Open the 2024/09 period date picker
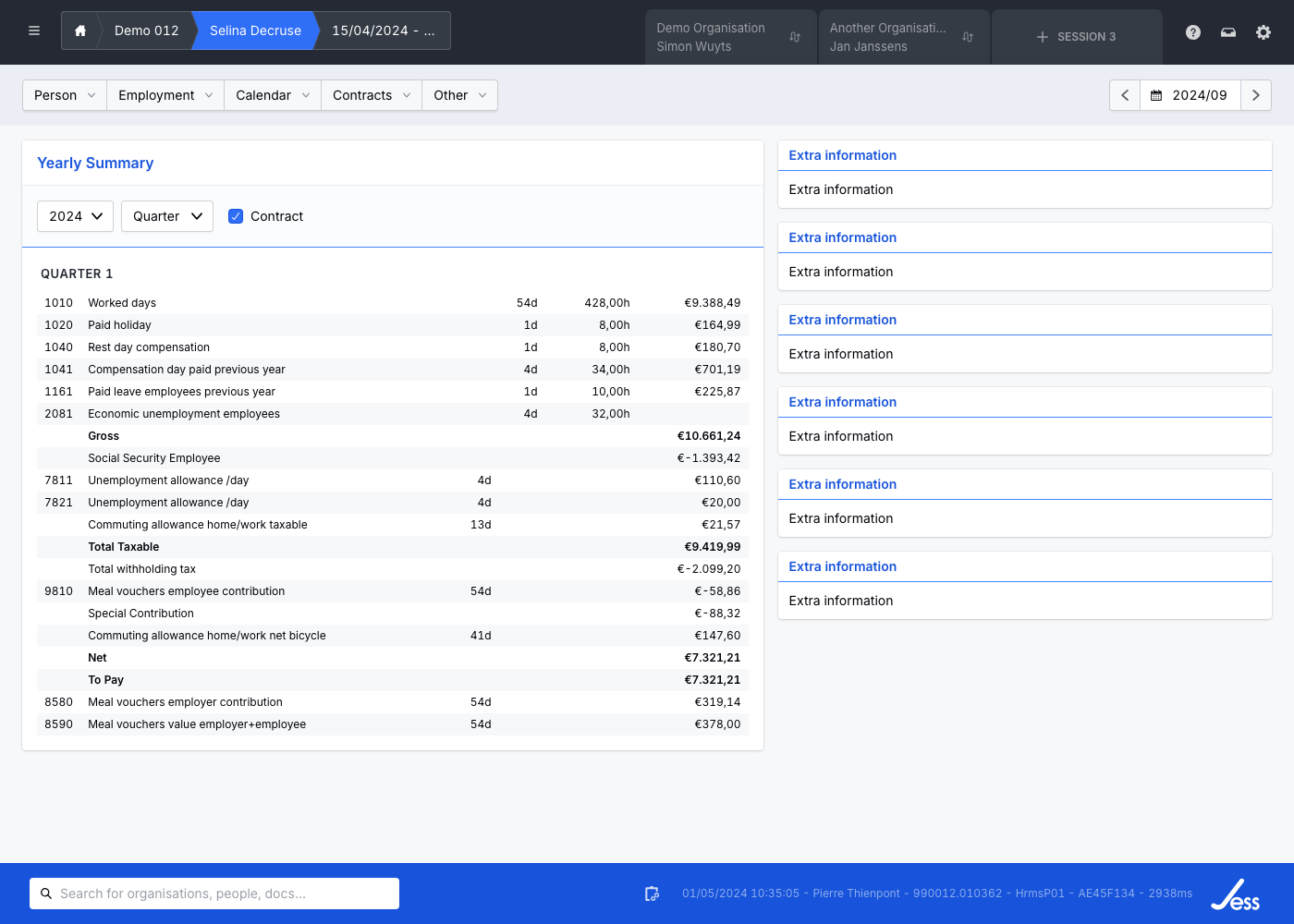Image resolution: width=1294 pixels, height=924 pixels. click(x=1190, y=95)
